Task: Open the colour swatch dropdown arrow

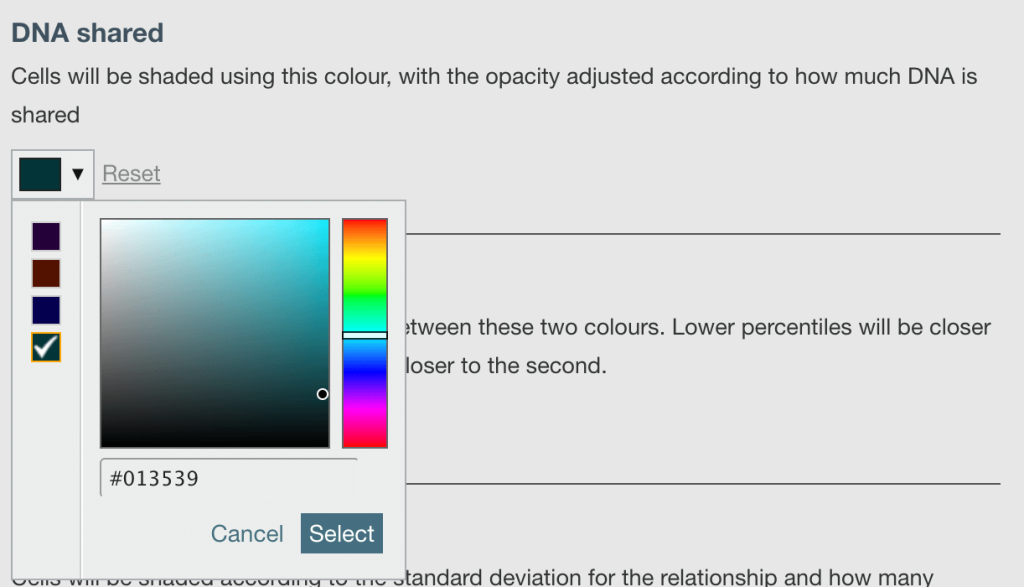Action: (79, 173)
